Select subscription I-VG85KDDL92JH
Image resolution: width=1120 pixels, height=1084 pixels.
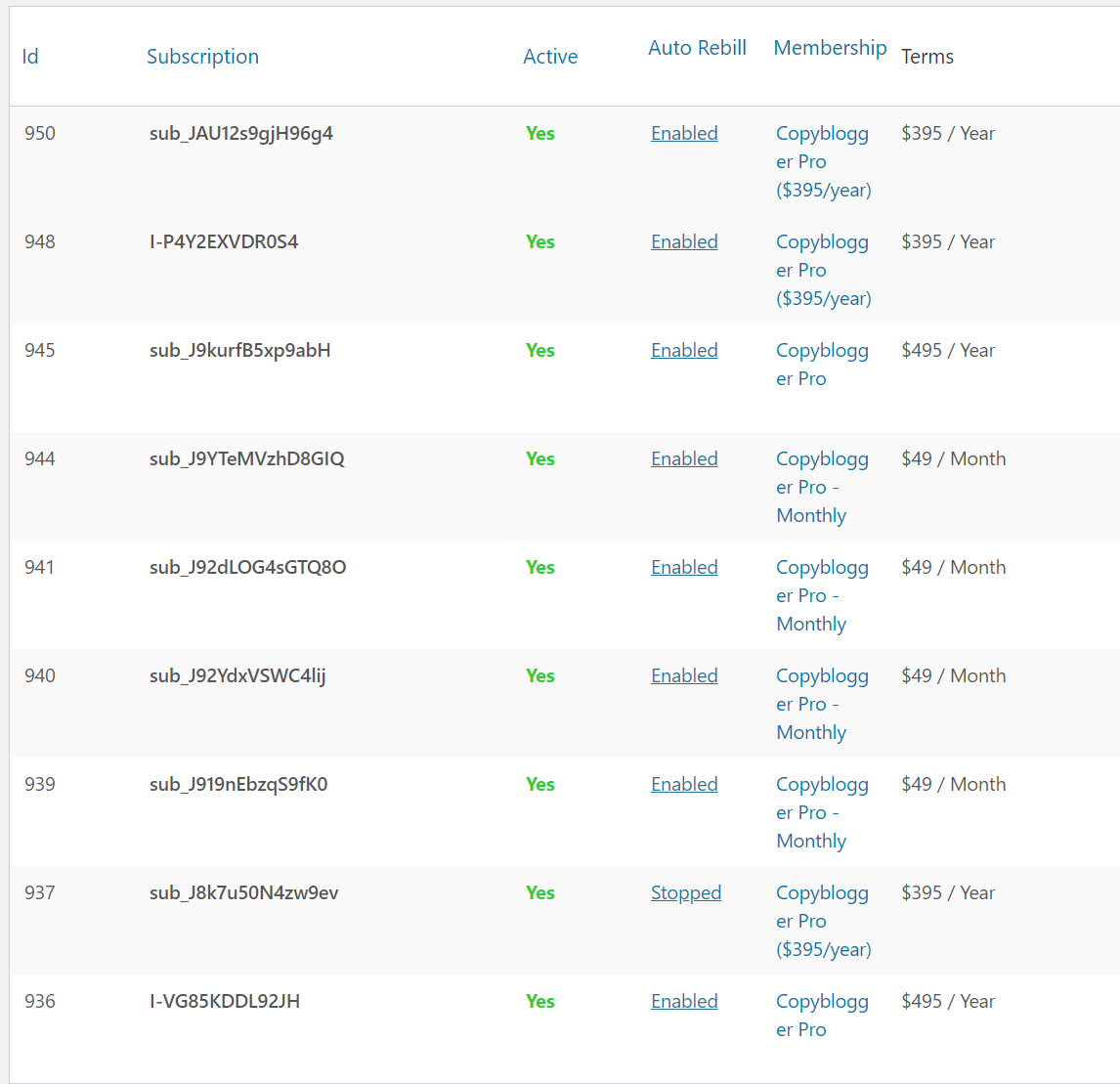[x=224, y=1002]
